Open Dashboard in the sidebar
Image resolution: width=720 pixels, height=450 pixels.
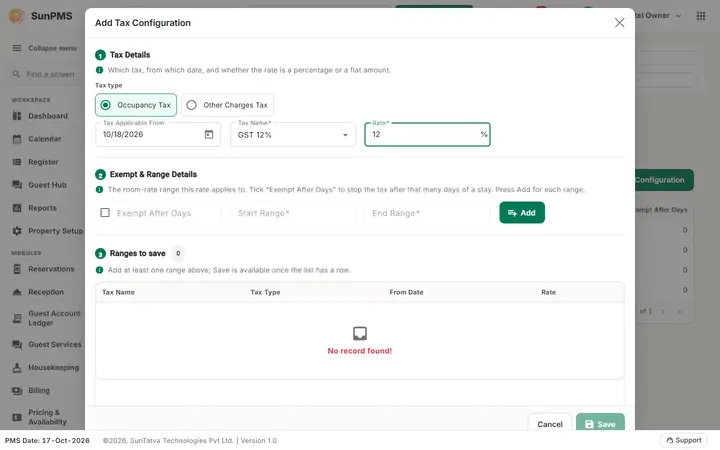coord(48,116)
